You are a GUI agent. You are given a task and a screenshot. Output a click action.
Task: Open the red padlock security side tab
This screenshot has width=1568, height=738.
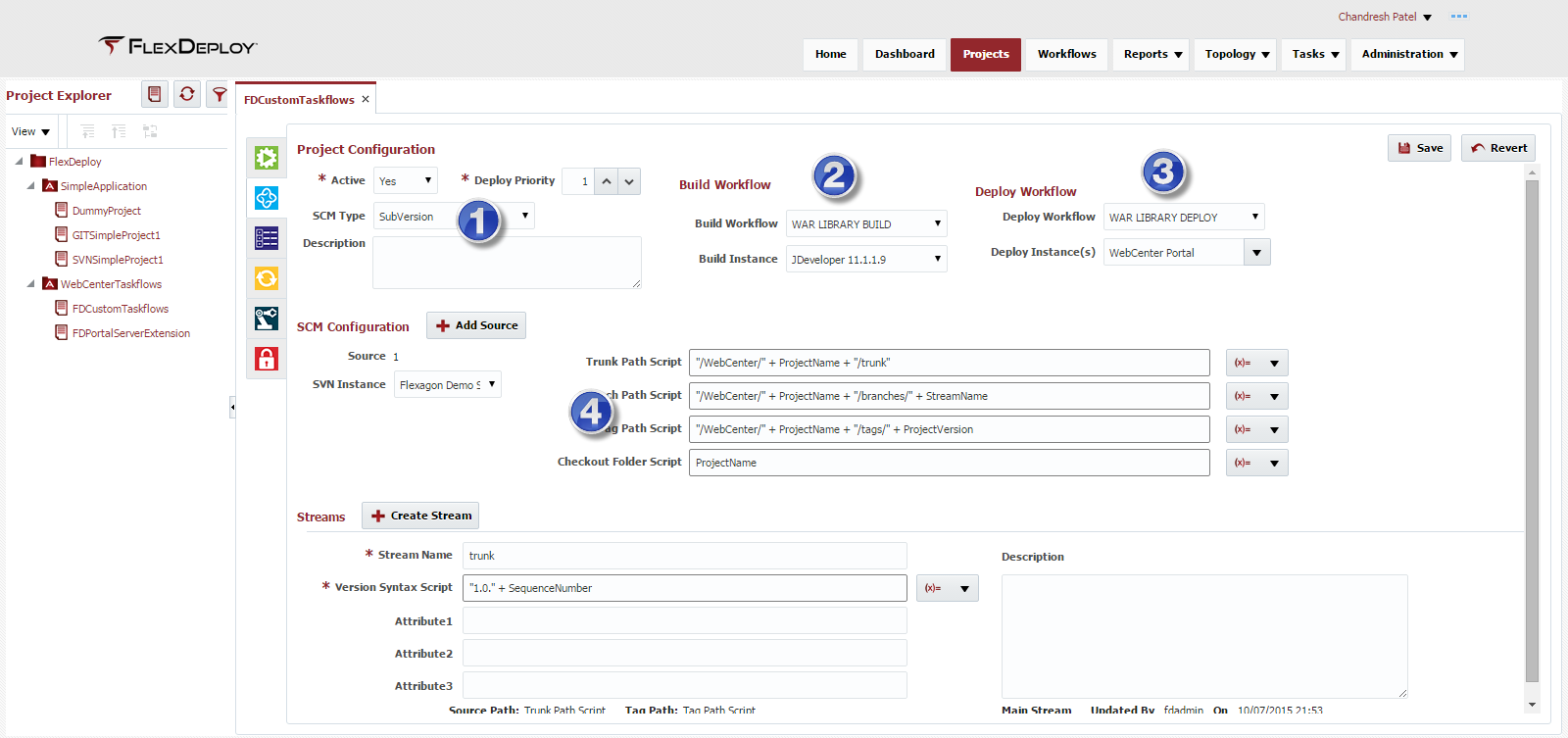tap(267, 359)
